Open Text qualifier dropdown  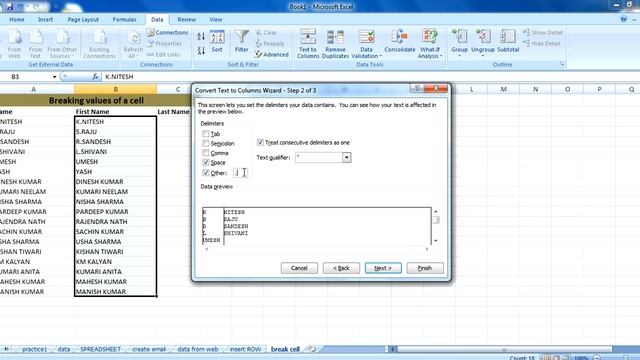347,158
